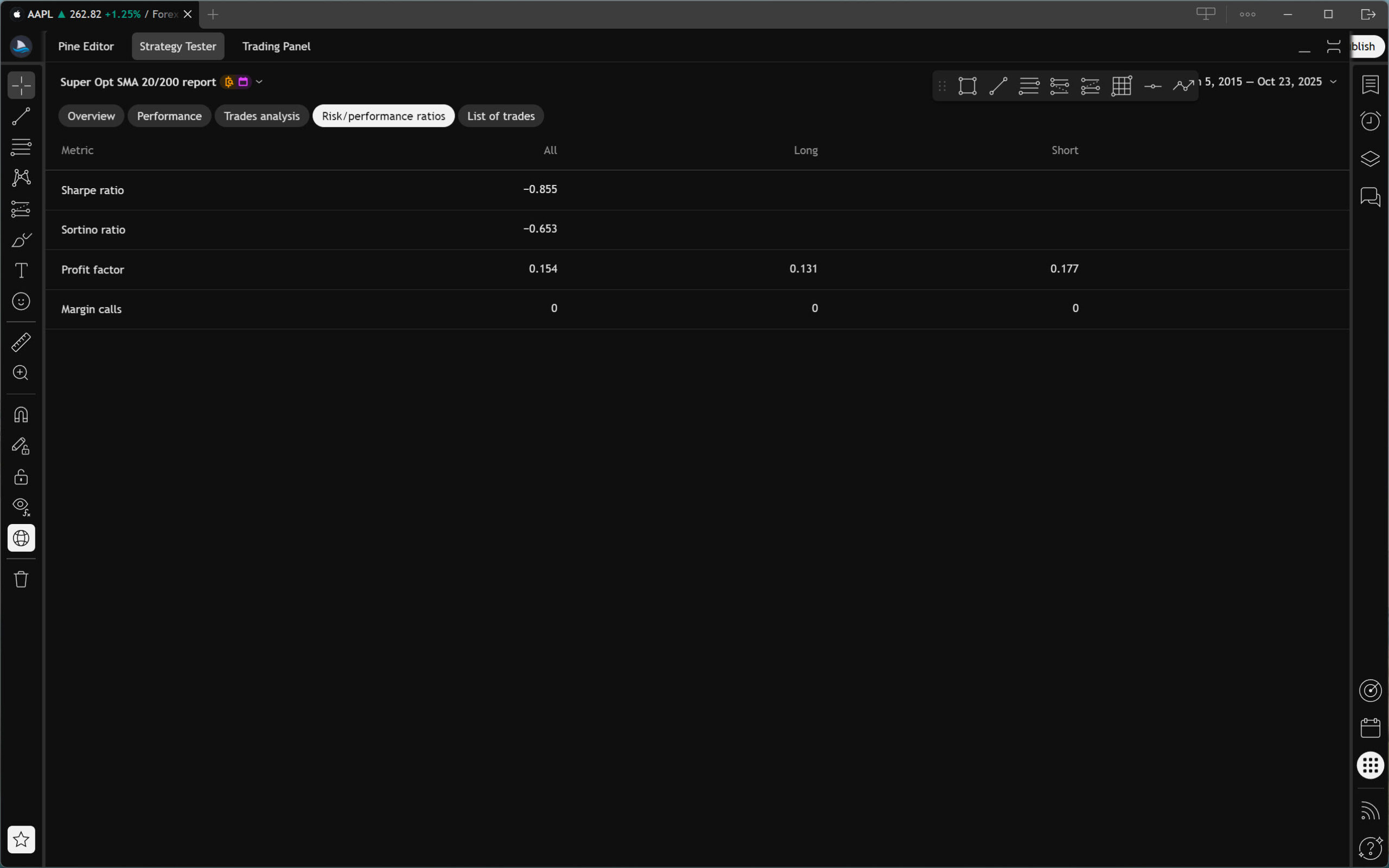Toggle lock all drawing tools
Image resolution: width=1389 pixels, height=868 pixels.
(21, 477)
